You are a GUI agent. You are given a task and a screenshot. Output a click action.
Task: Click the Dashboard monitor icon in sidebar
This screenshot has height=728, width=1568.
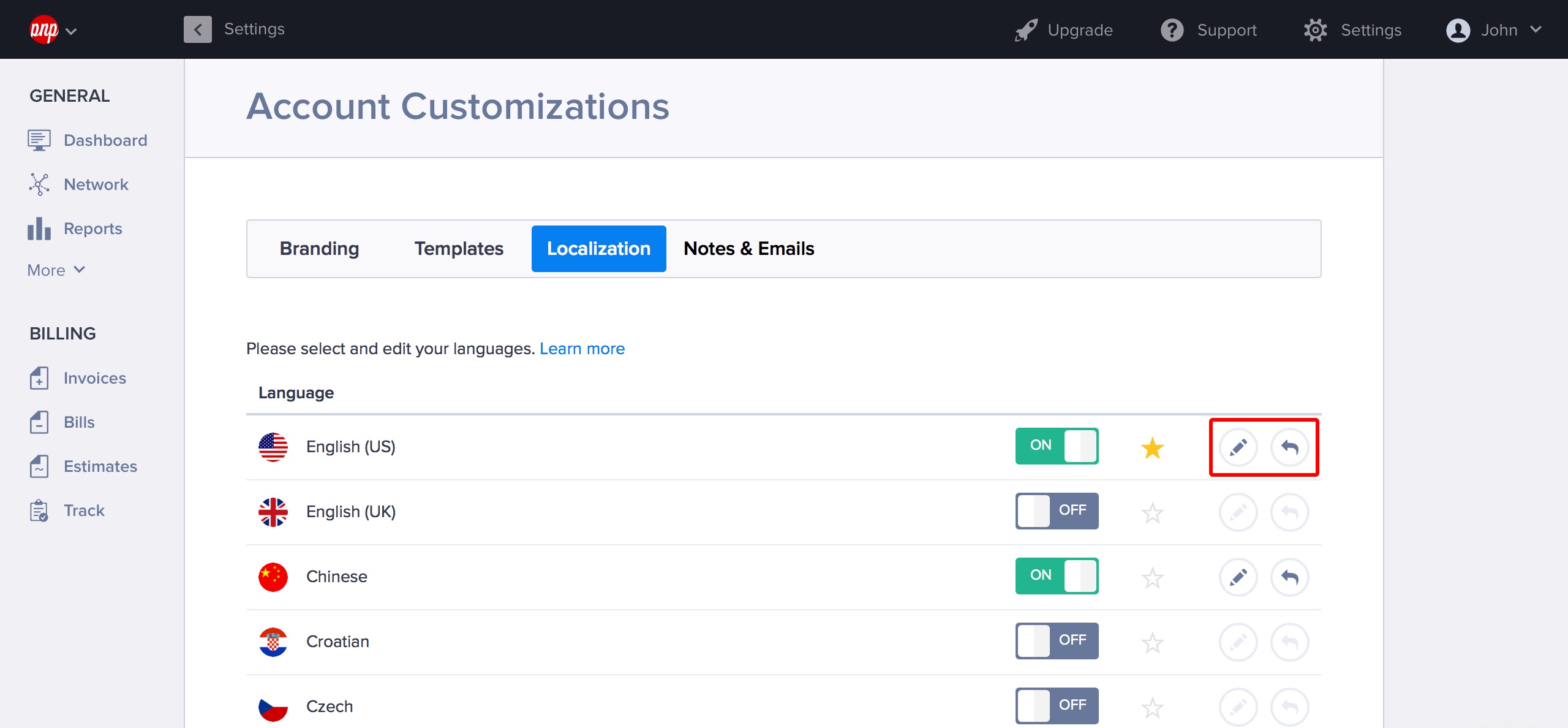pyautogui.click(x=39, y=140)
